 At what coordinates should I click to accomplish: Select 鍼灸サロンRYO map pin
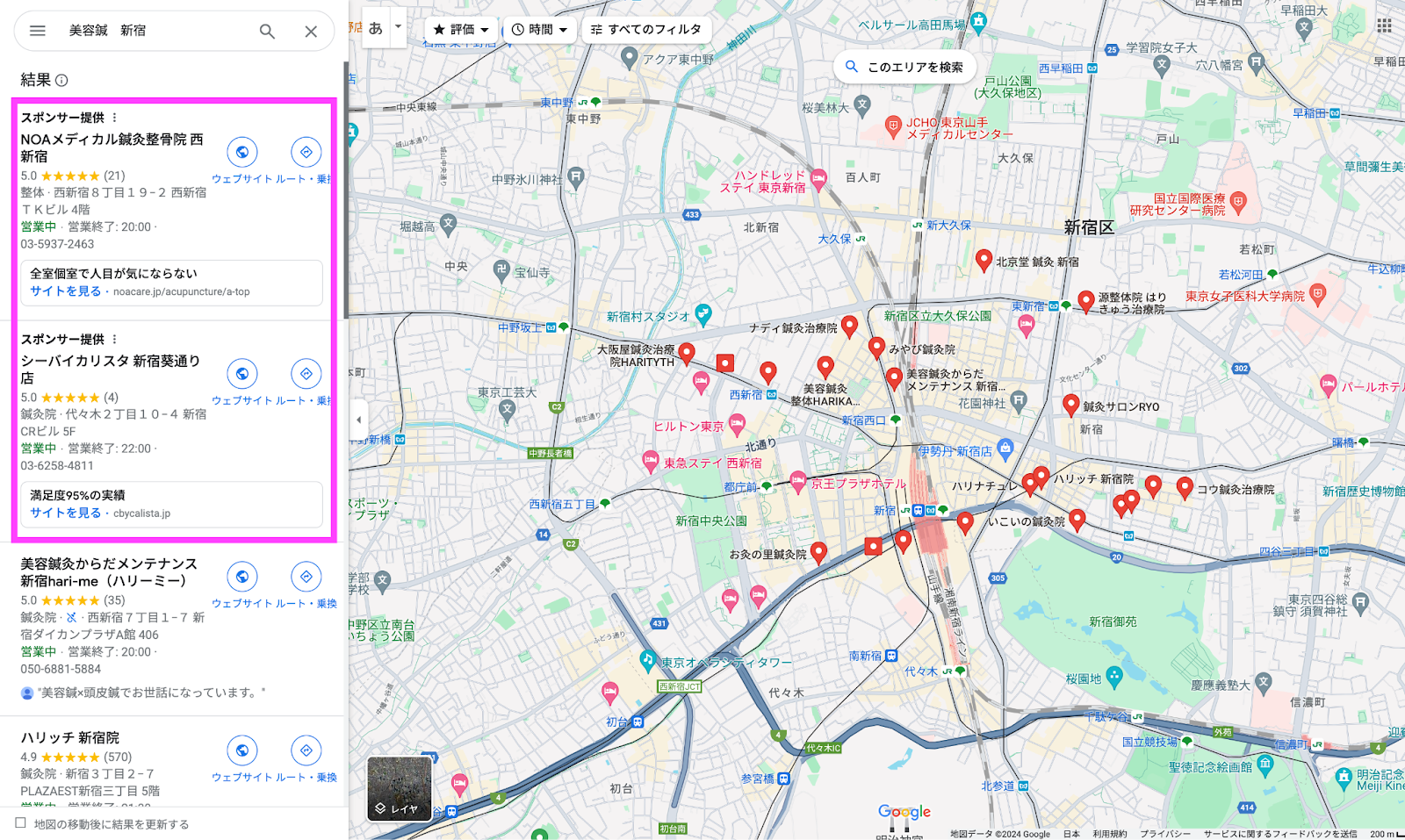click(x=1070, y=405)
